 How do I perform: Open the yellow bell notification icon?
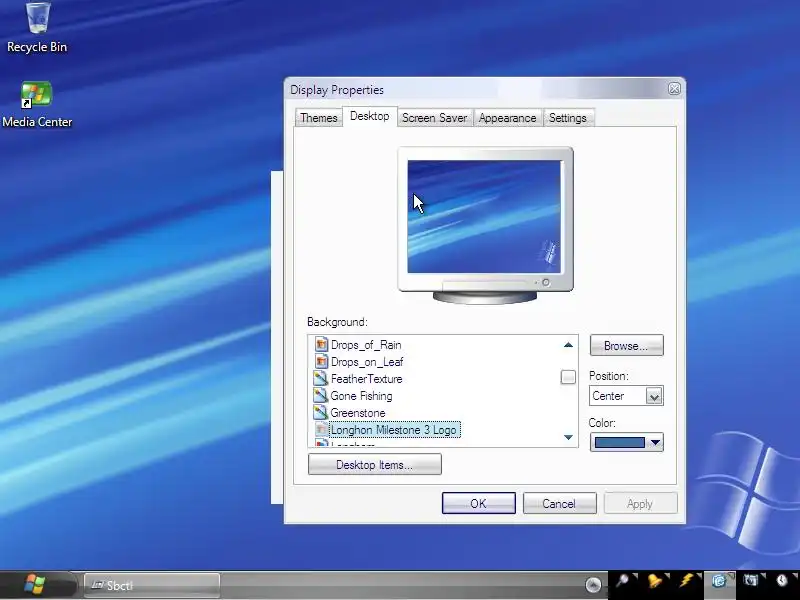655,581
